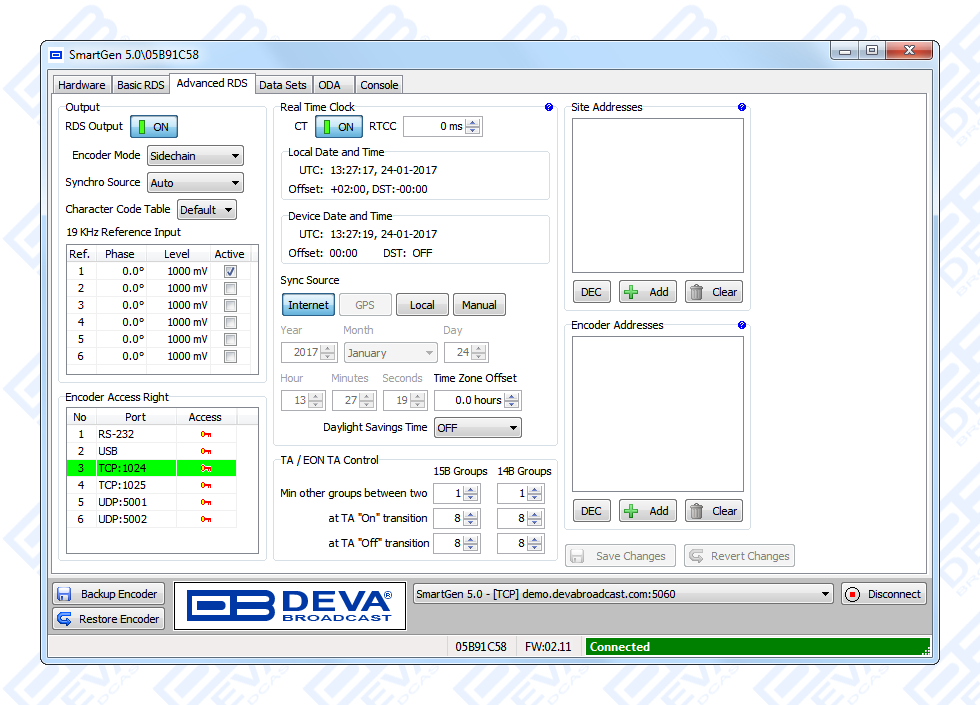This screenshot has height=705, width=980.
Task: Click the Site Addresses help icon
Action: [741, 107]
